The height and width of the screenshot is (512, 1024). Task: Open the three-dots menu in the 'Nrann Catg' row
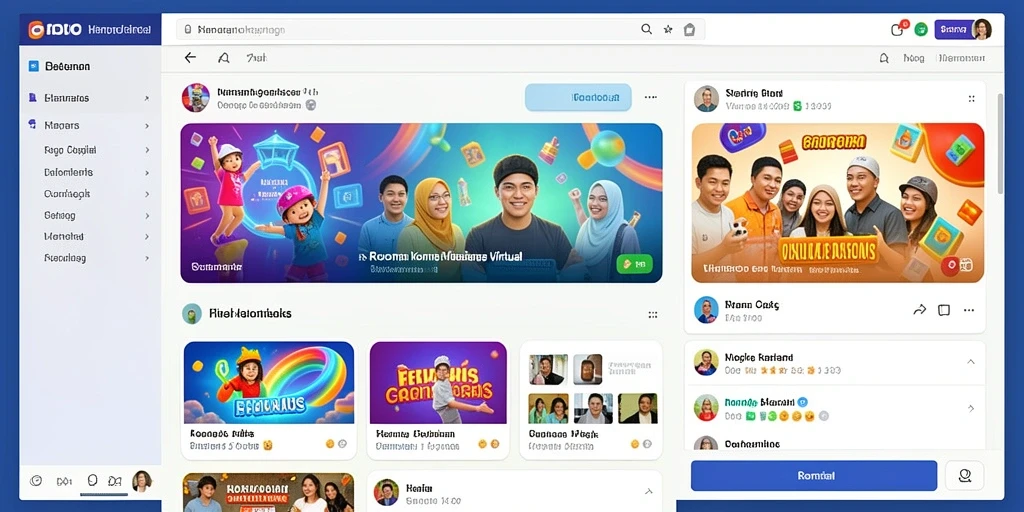pos(968,310)
